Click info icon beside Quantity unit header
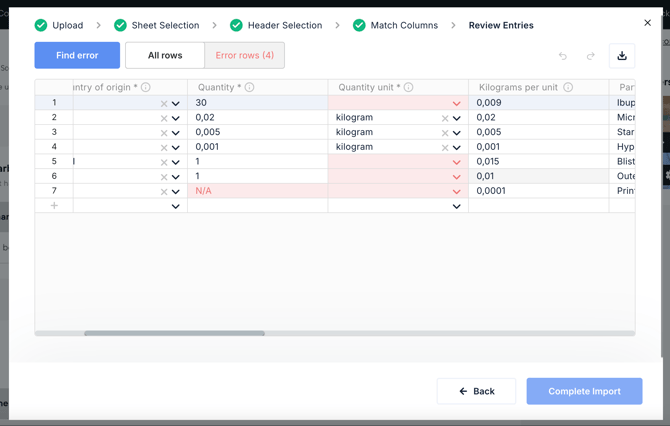 click(409, 88)
